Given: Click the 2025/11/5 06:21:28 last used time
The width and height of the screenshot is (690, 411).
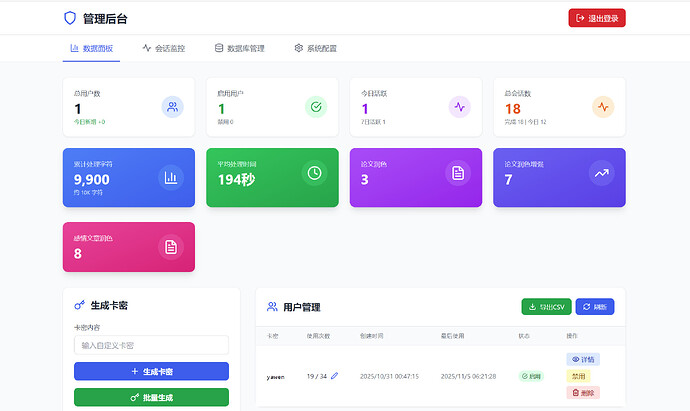Looking at the screenshot, I should 468,376.
